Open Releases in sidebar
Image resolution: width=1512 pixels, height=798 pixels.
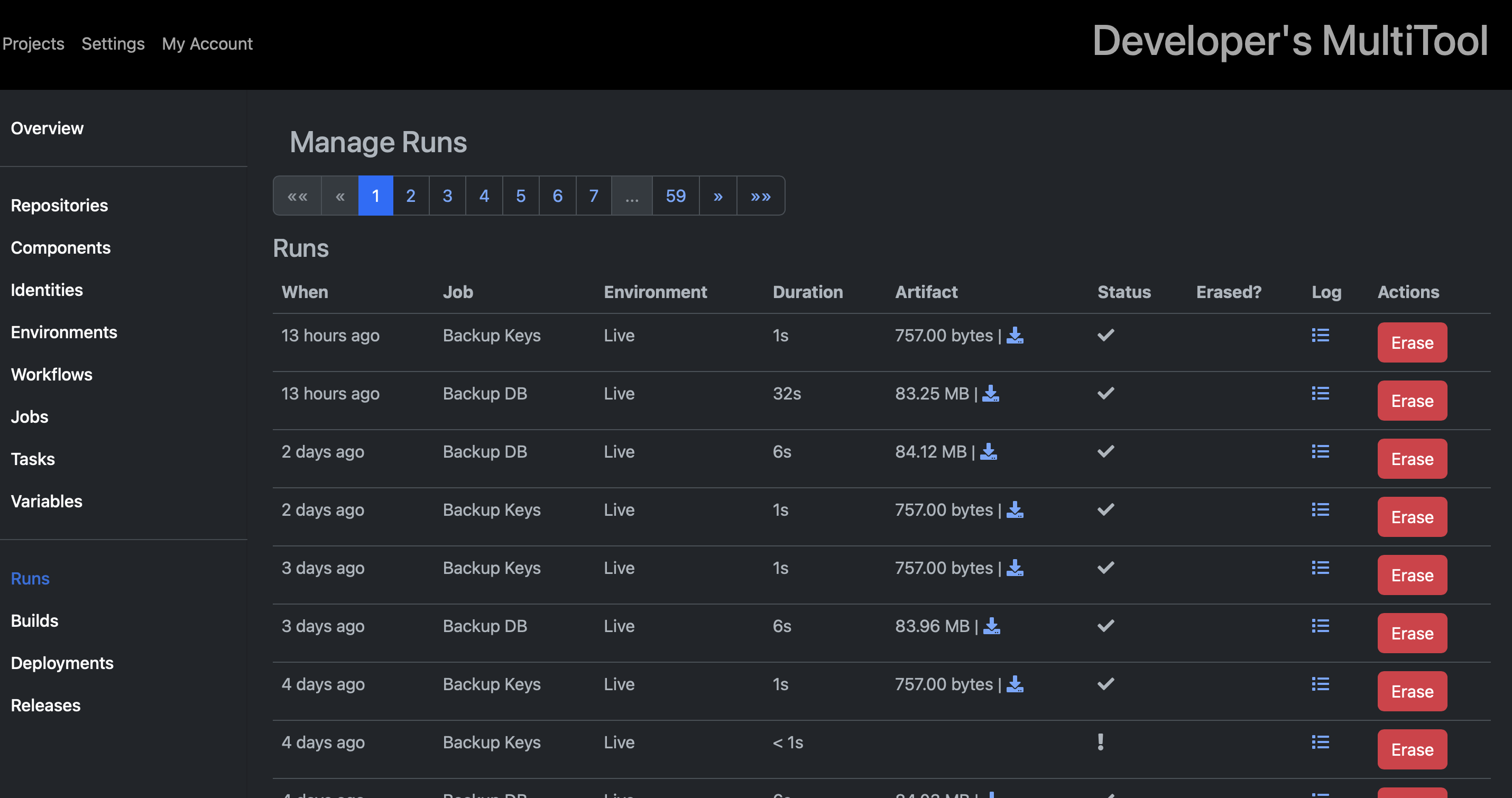(46, 706)
